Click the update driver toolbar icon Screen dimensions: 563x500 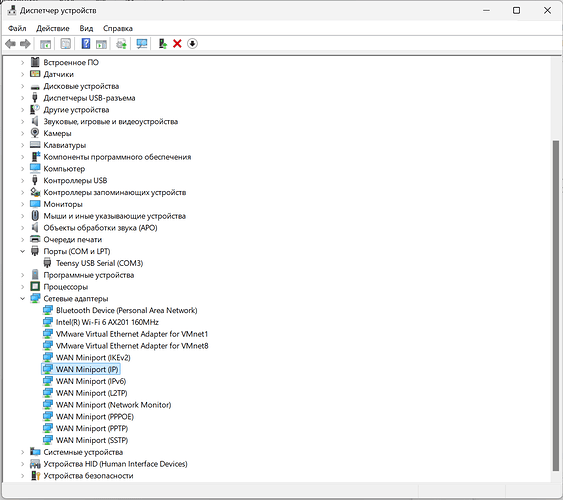point(163,44)
